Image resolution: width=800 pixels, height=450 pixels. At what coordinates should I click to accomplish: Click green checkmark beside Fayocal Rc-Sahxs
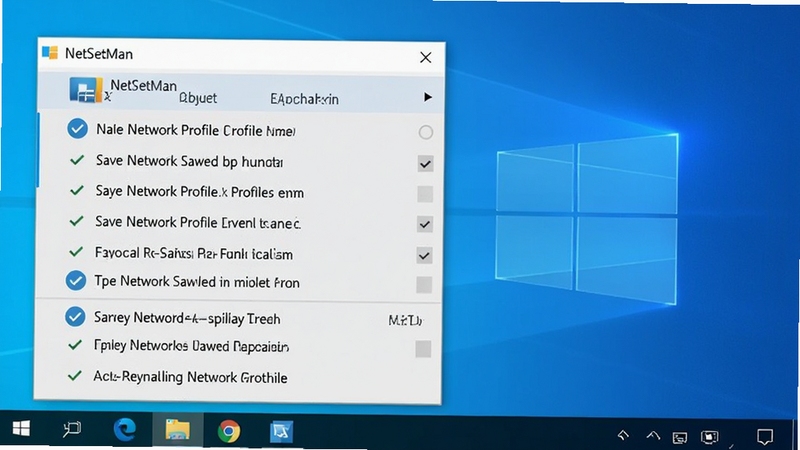(x=76, y=252)
